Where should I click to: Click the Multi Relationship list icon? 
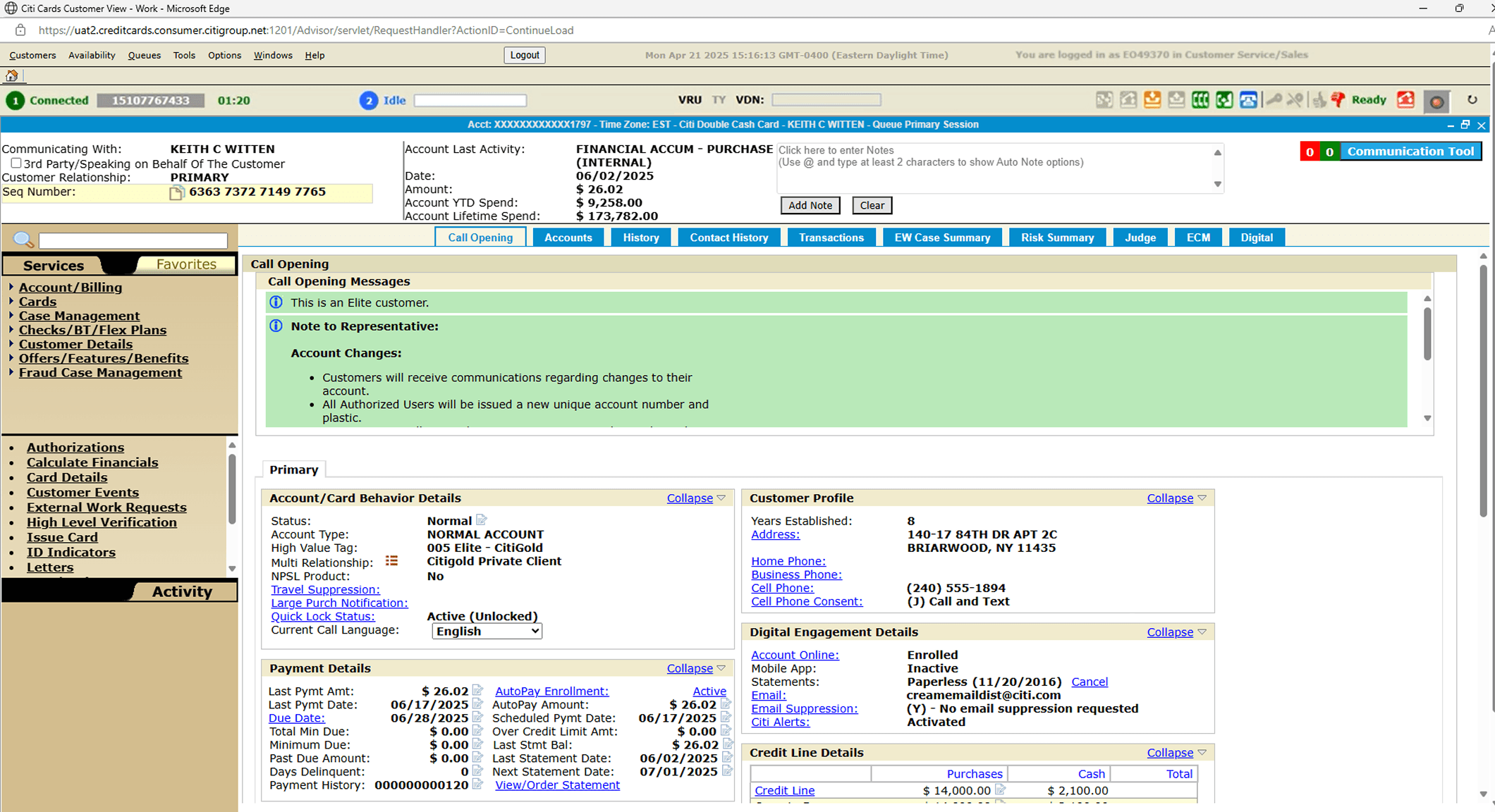(x=391, y=561)
